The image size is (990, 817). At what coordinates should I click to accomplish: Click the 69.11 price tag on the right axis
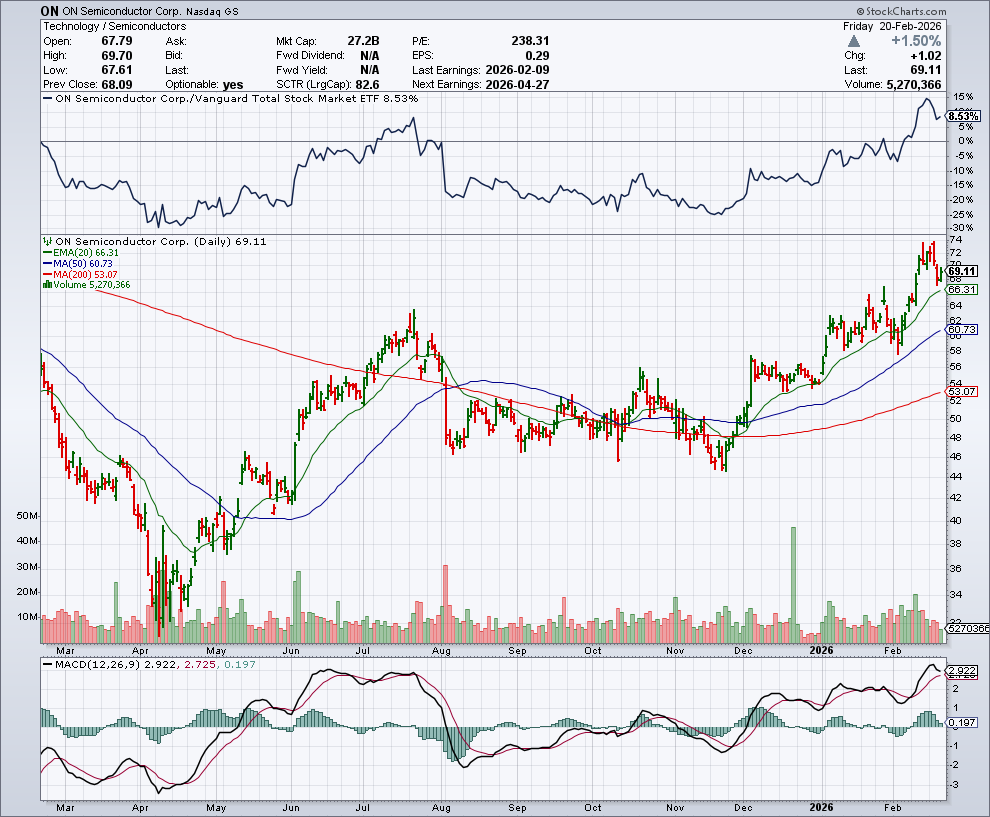pyautogui.click(x=963, y=271)
